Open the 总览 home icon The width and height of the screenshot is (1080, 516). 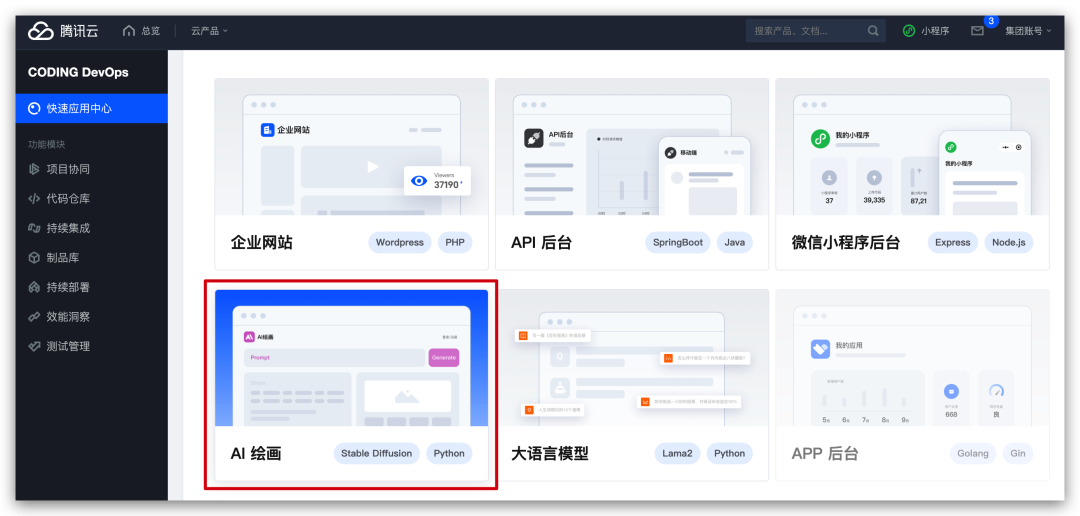(x=129, y=31)
